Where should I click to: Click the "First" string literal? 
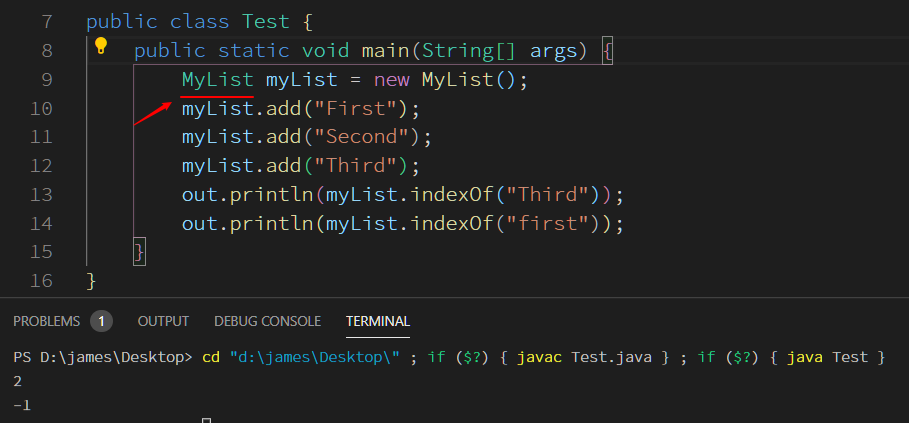368,108
